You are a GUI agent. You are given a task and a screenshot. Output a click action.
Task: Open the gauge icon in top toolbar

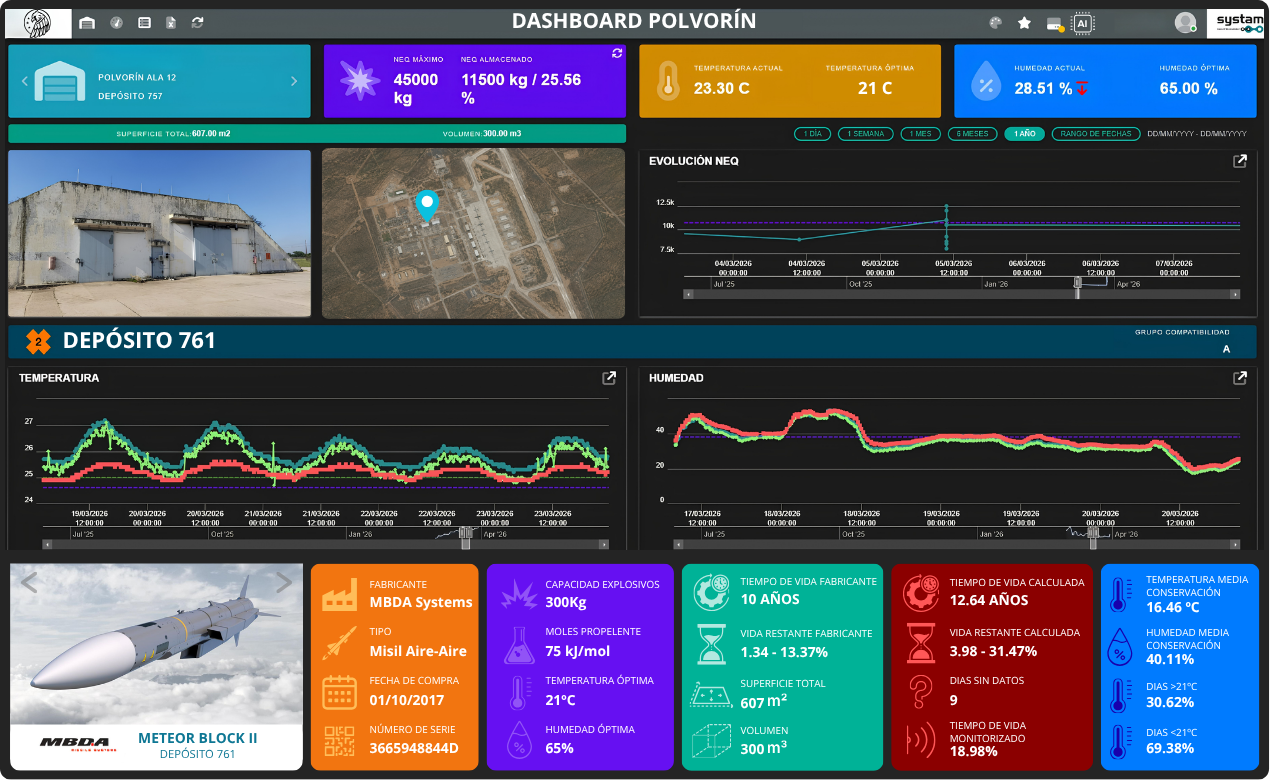click(116, 22)
